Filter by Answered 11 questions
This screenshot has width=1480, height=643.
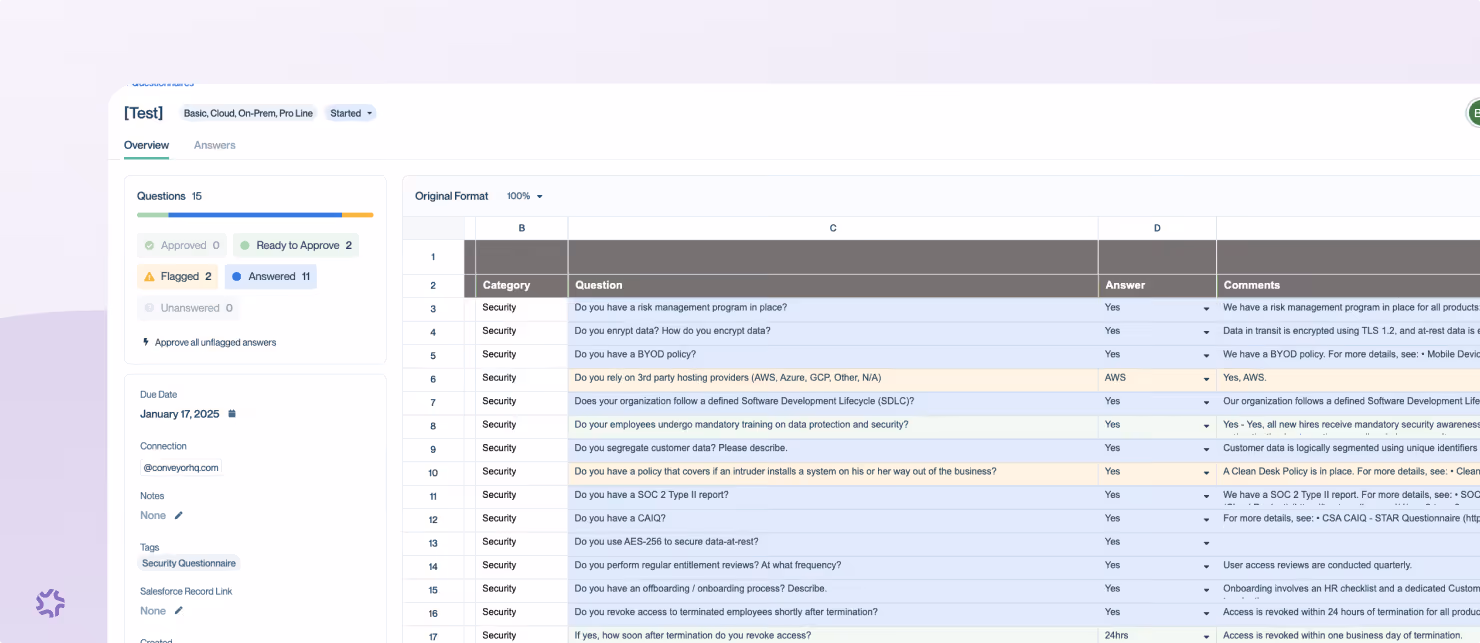271,276
